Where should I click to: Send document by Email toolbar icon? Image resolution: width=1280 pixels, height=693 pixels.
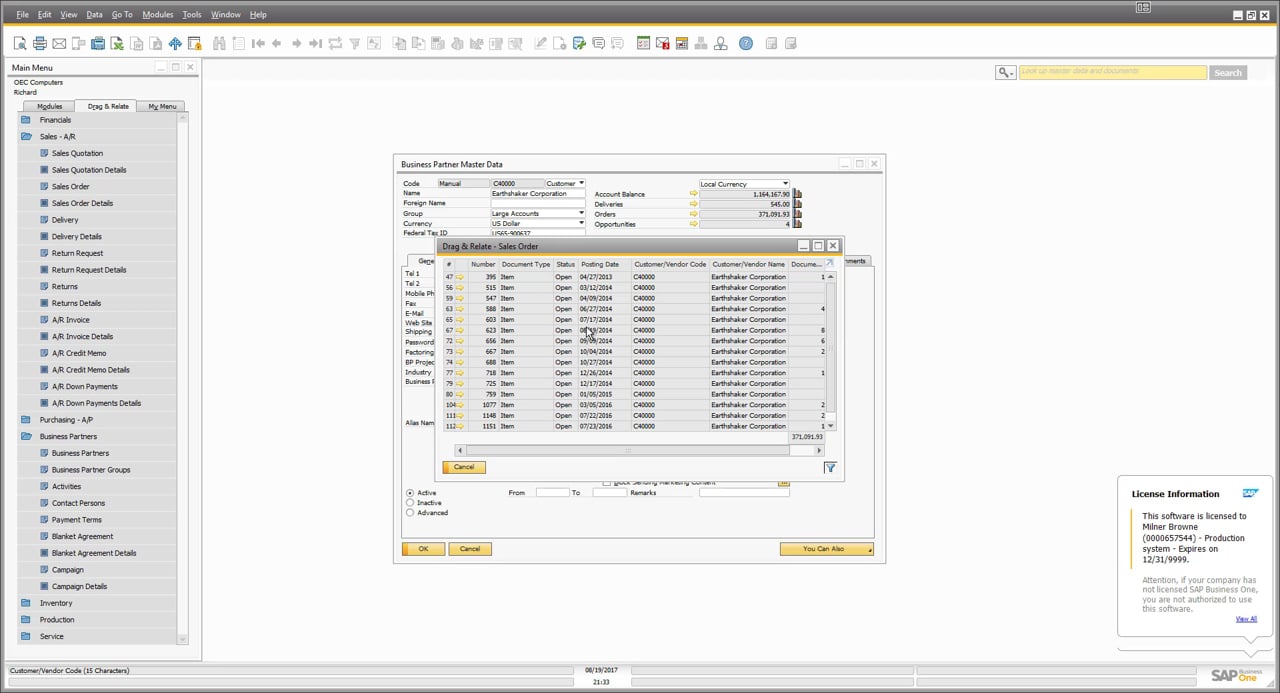coord(59,43)
